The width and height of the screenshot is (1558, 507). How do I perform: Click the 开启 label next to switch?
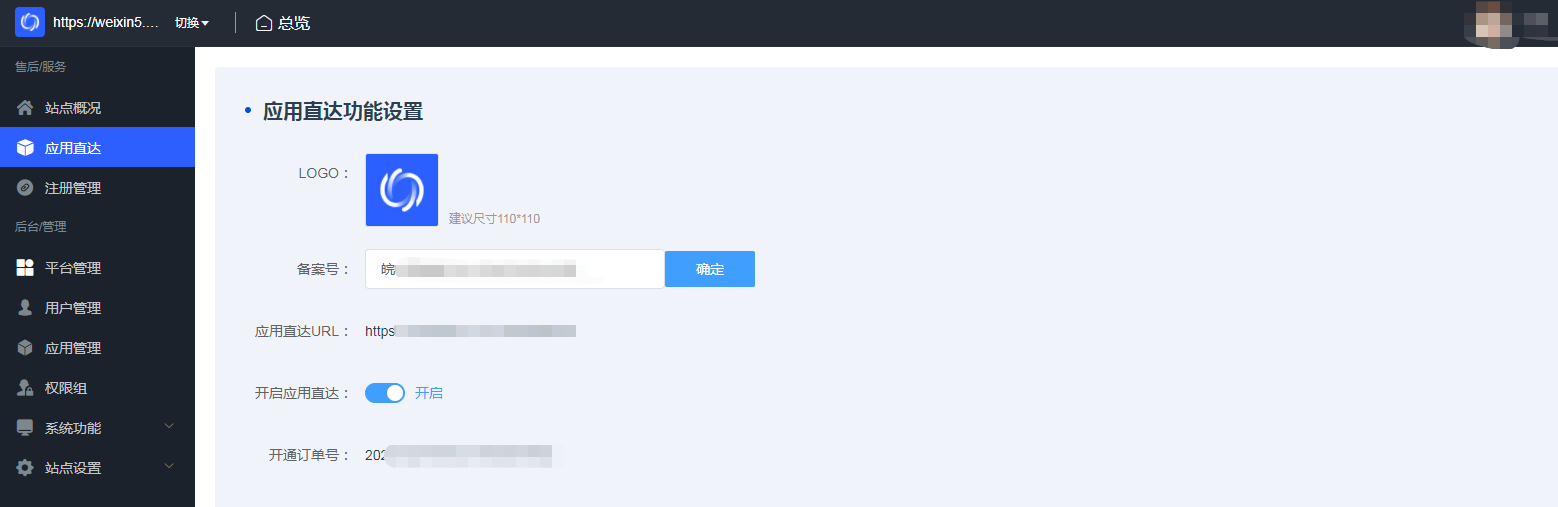(429, 393)
